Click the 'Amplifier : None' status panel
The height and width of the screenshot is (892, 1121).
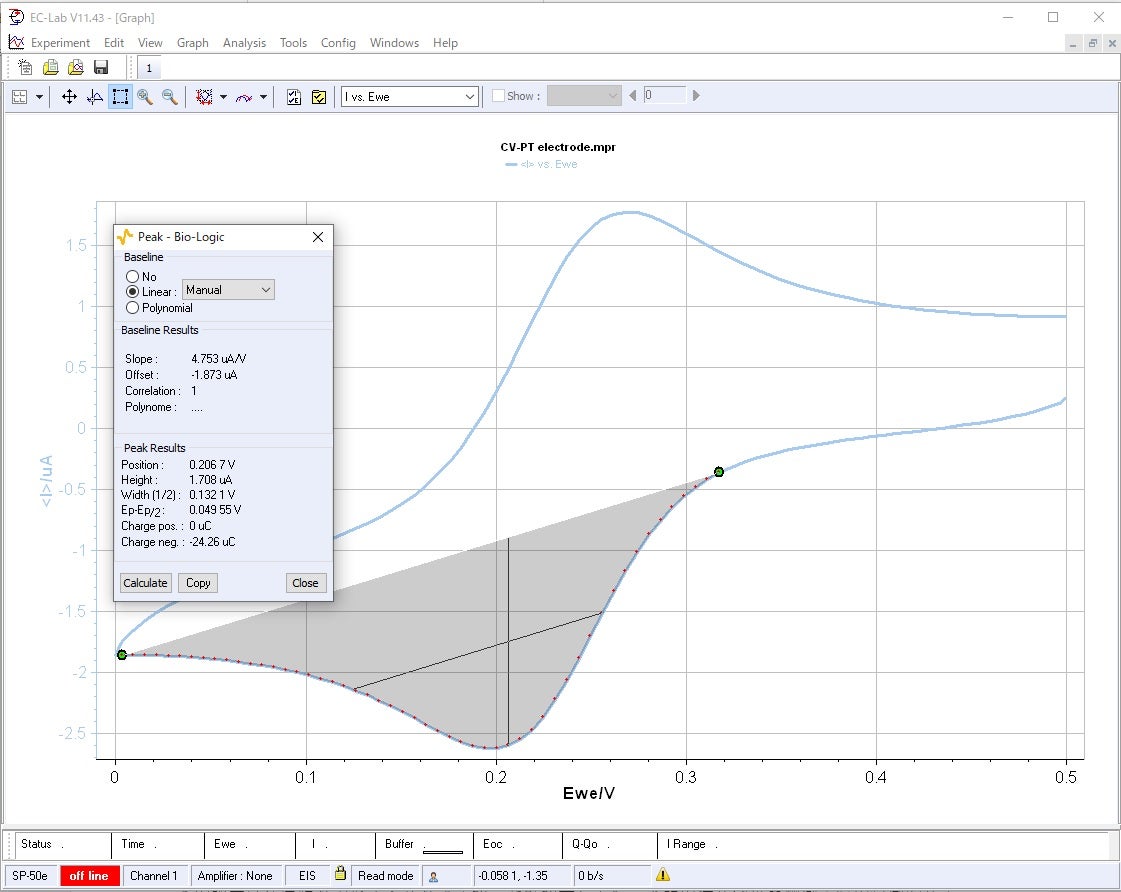pos(235,876)
